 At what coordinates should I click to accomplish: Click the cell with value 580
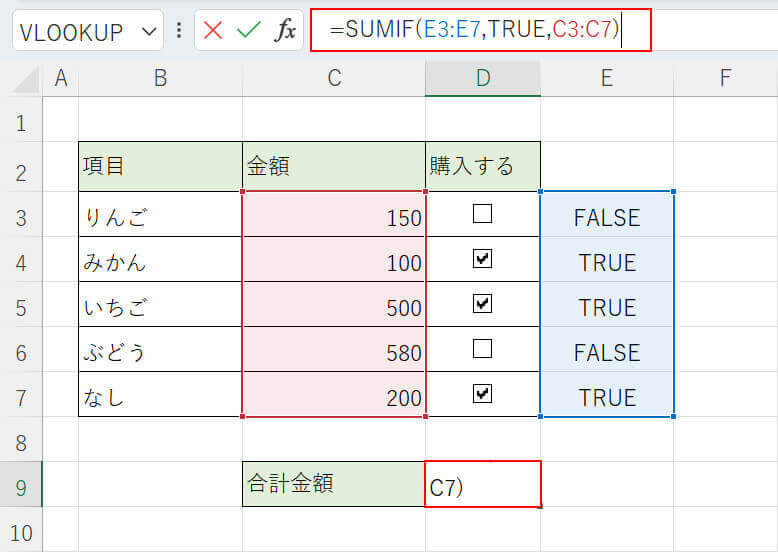point(334,350)
